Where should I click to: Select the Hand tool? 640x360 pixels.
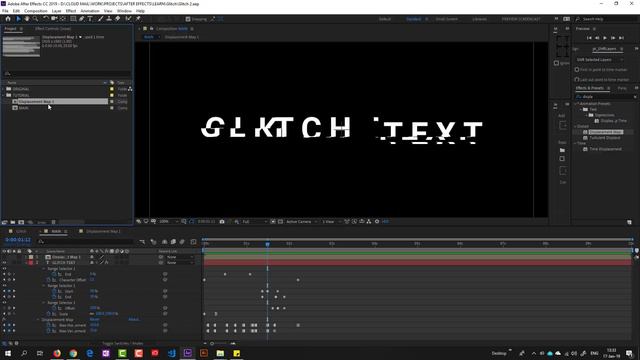point(27,19)
